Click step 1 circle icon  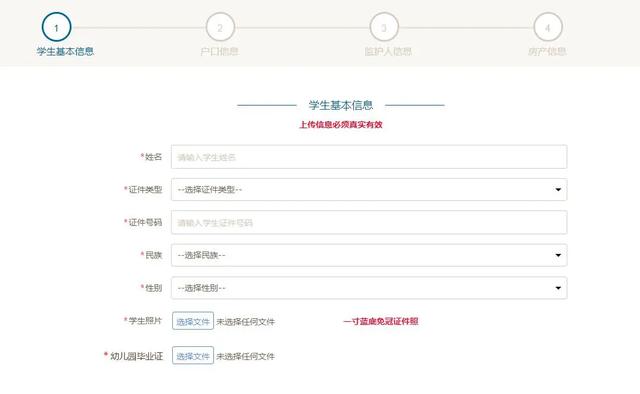point(56,27)
